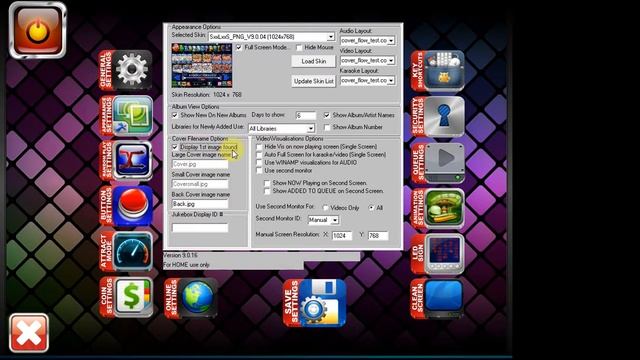Image resolution: width=640 pixels, height=360 pixels.
Task: Select Videos Only radio button
Action: click(x=325, y=208)
